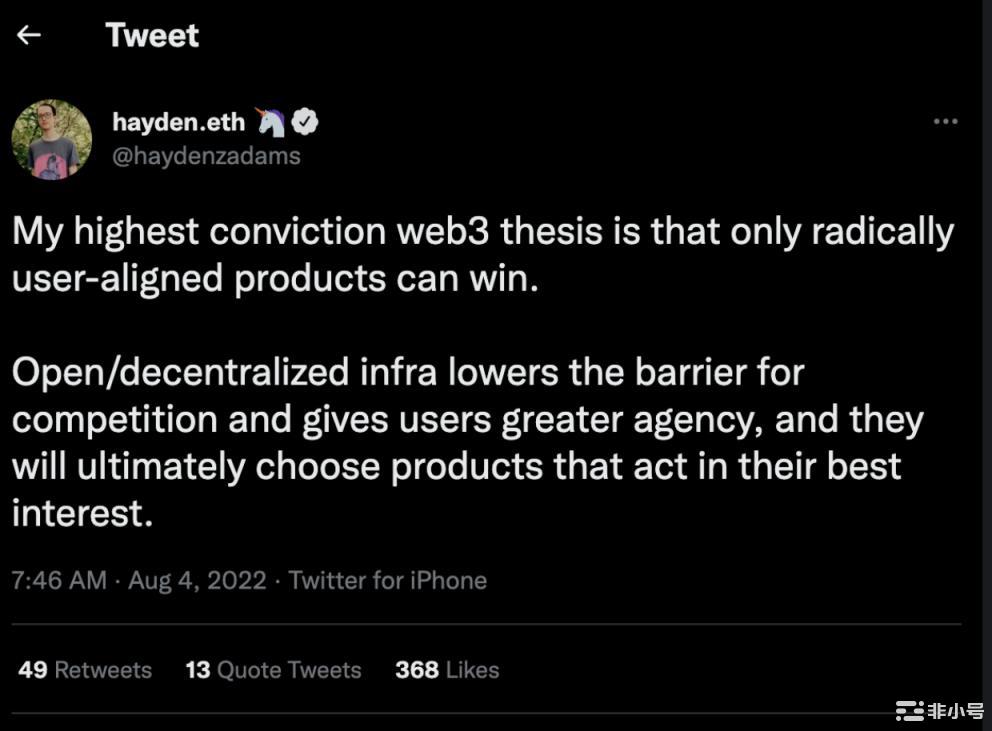Open hayden.eth's profile picture
Viewport: 992px width, 731px height.
pos(52,139)
